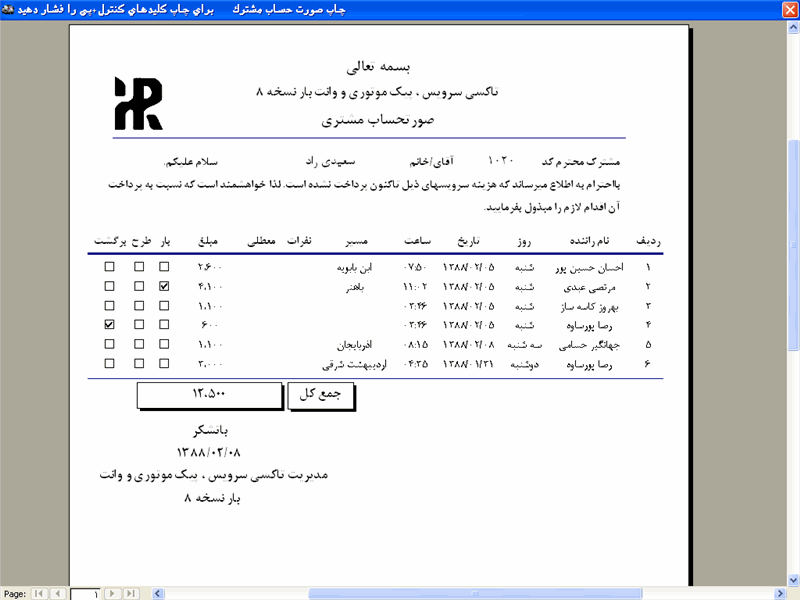Click the vertical scrollbar up arrow
The image size is (800, 600).
click(793, 28)
